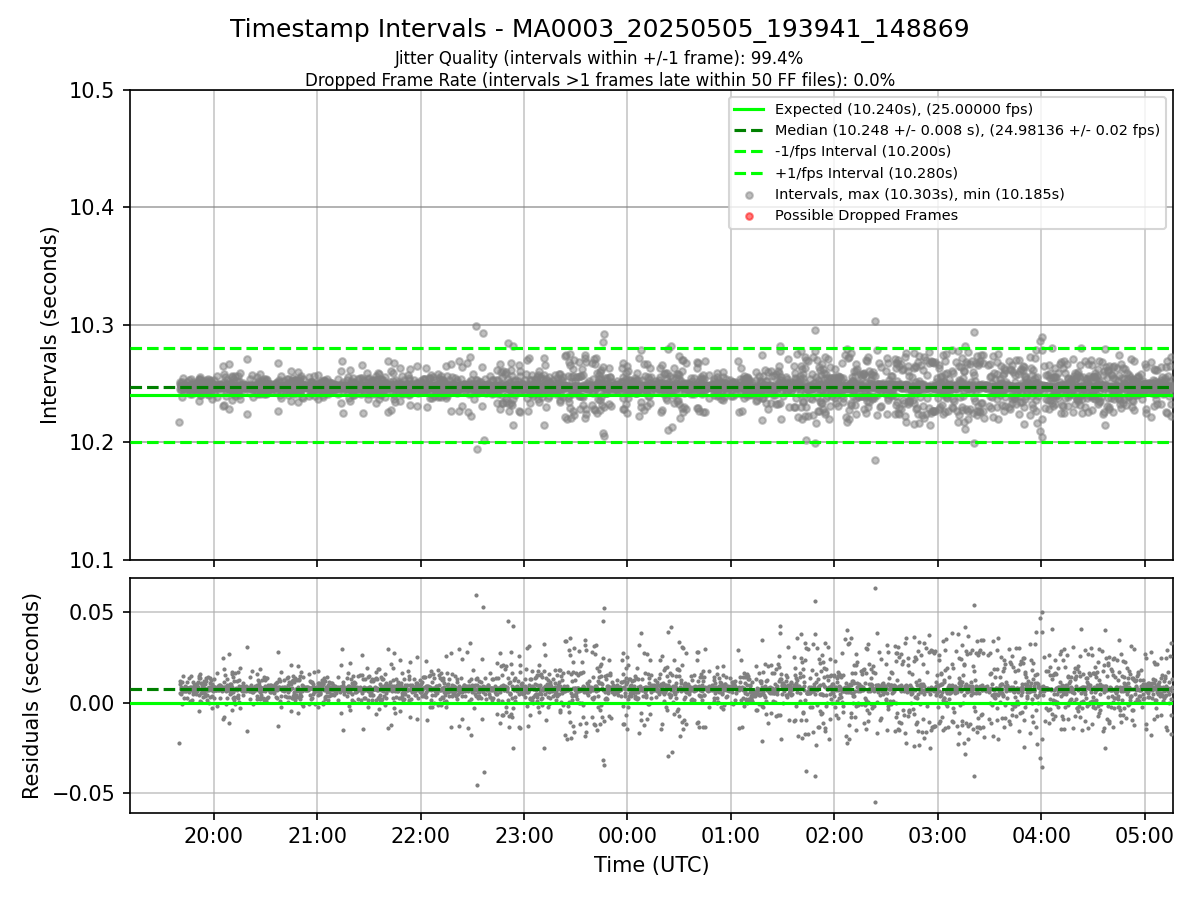The height and width of the screenshot is (900, 1200).
Task: Click the 05:00 time tick label
Action: pyautogui.click(x=1145, y=834)
